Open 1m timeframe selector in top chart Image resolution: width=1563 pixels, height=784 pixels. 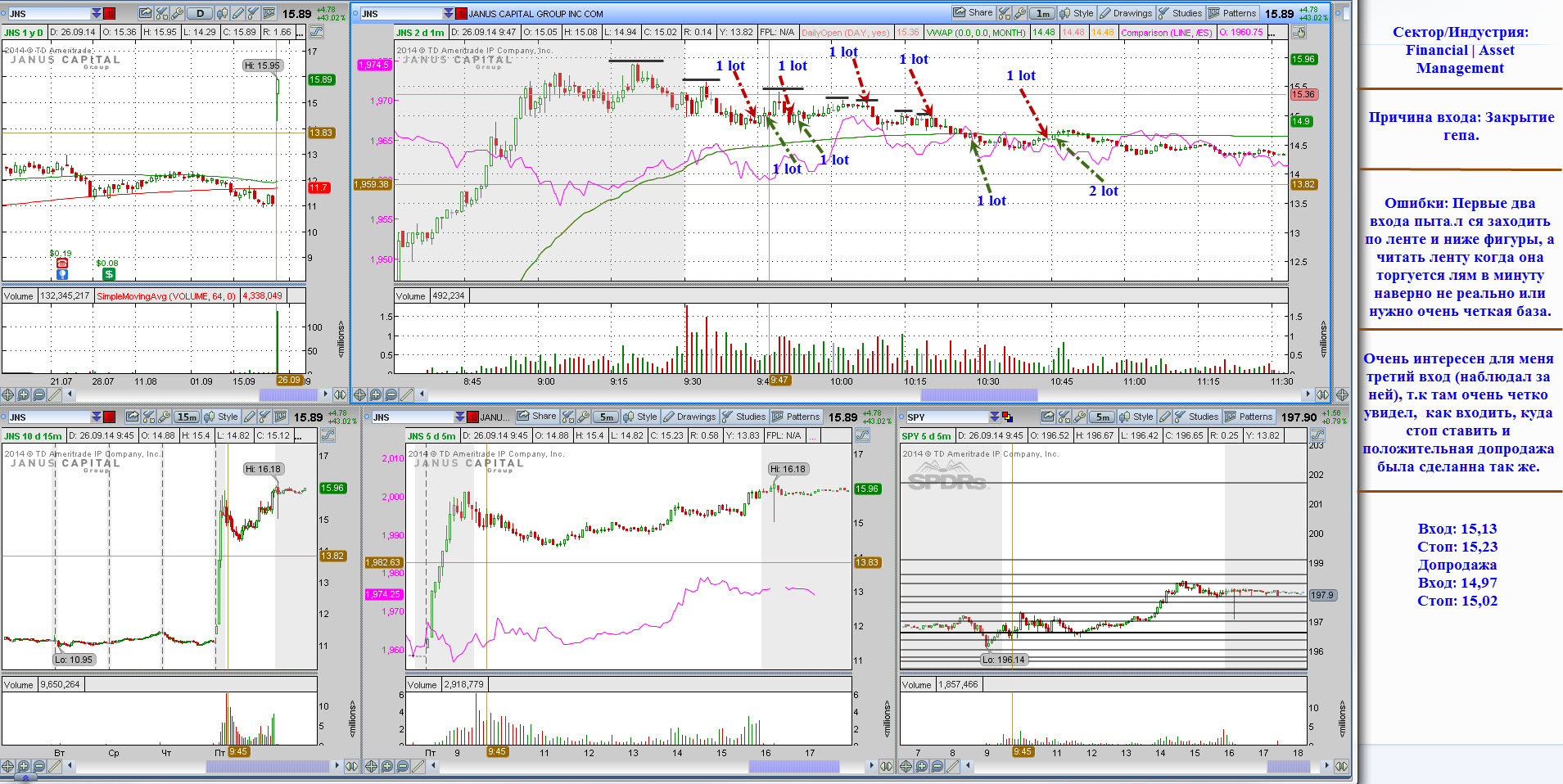(x=1042, y=13)
